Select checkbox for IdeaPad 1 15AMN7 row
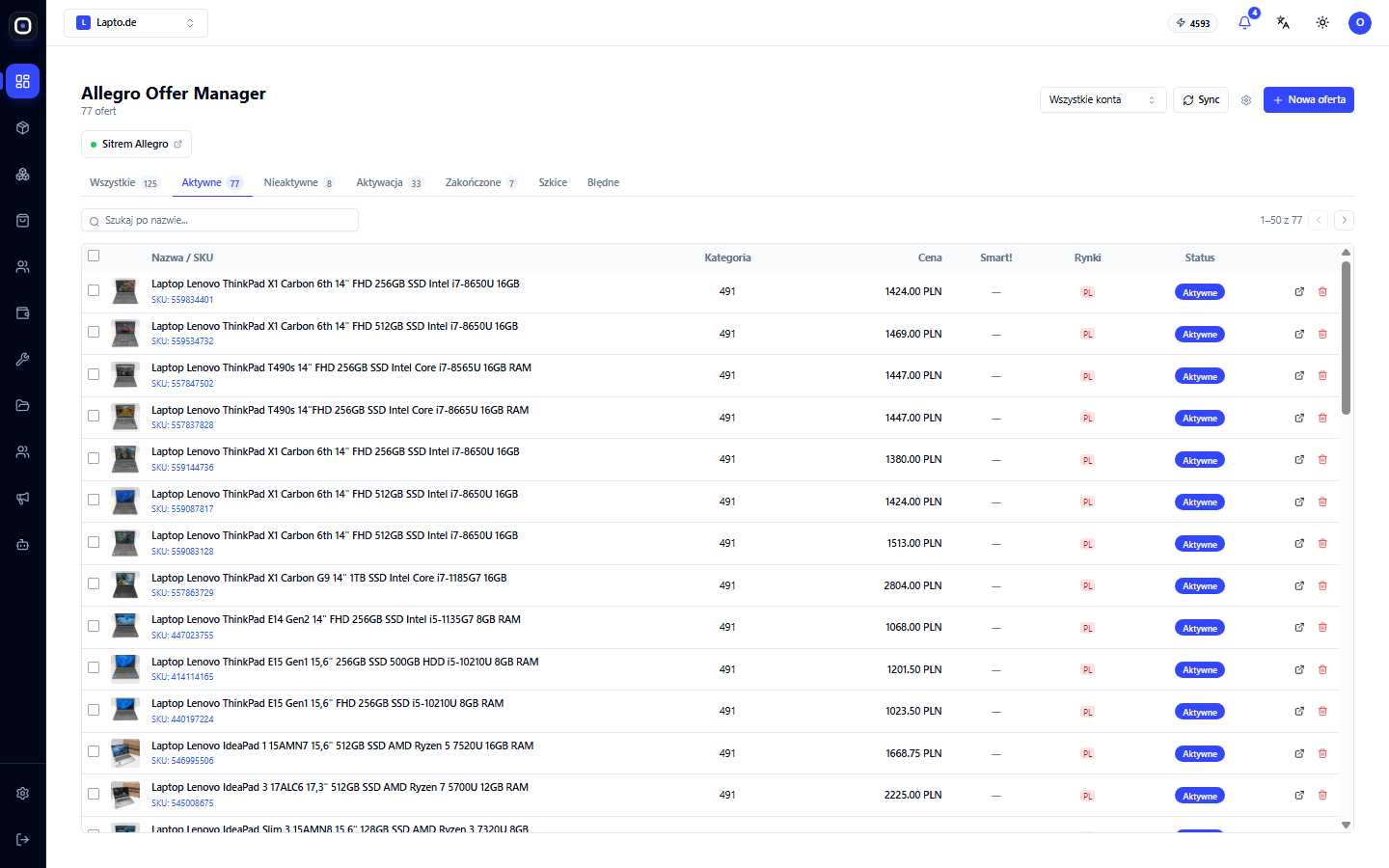Viewport: 1389px width, 868px height. (x=94, y=751)
